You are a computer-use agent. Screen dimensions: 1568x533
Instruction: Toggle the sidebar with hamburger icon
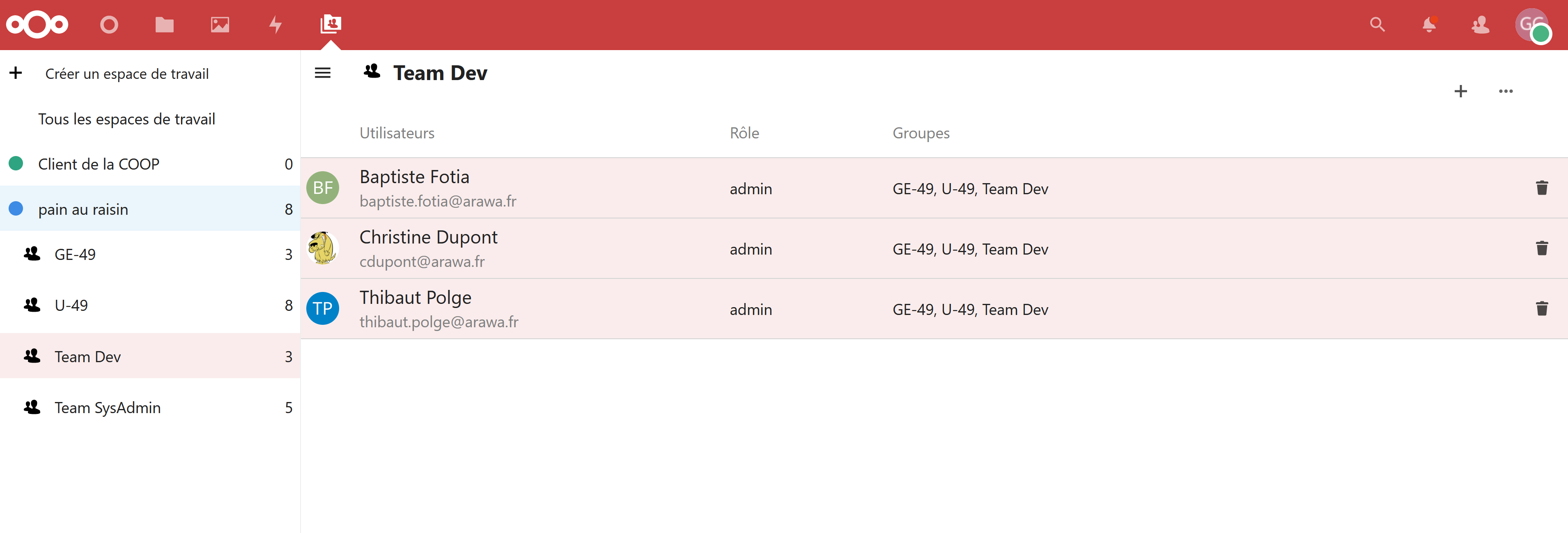tap(323, 72)
